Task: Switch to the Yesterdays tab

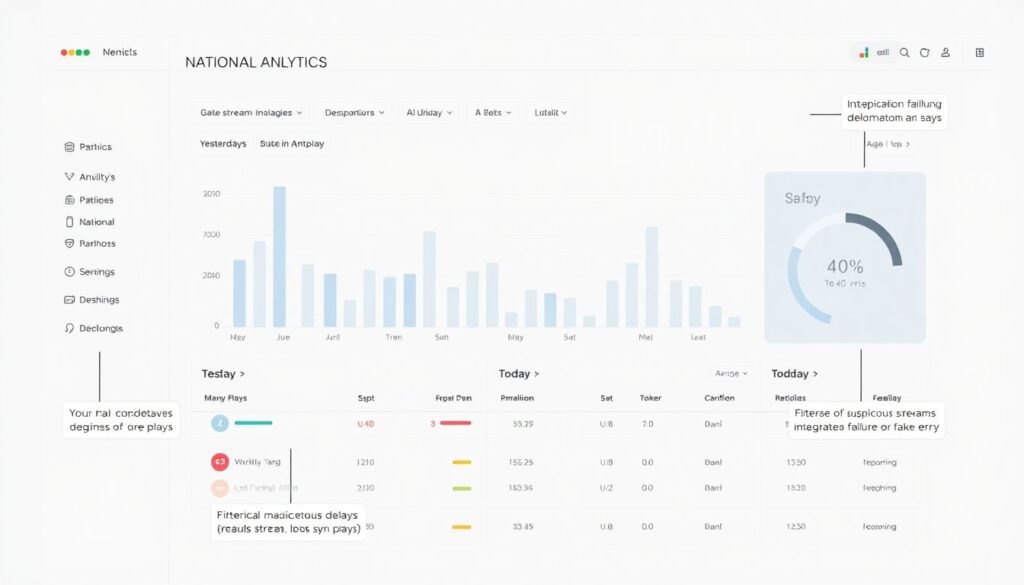Action: [x=222, y=144]
